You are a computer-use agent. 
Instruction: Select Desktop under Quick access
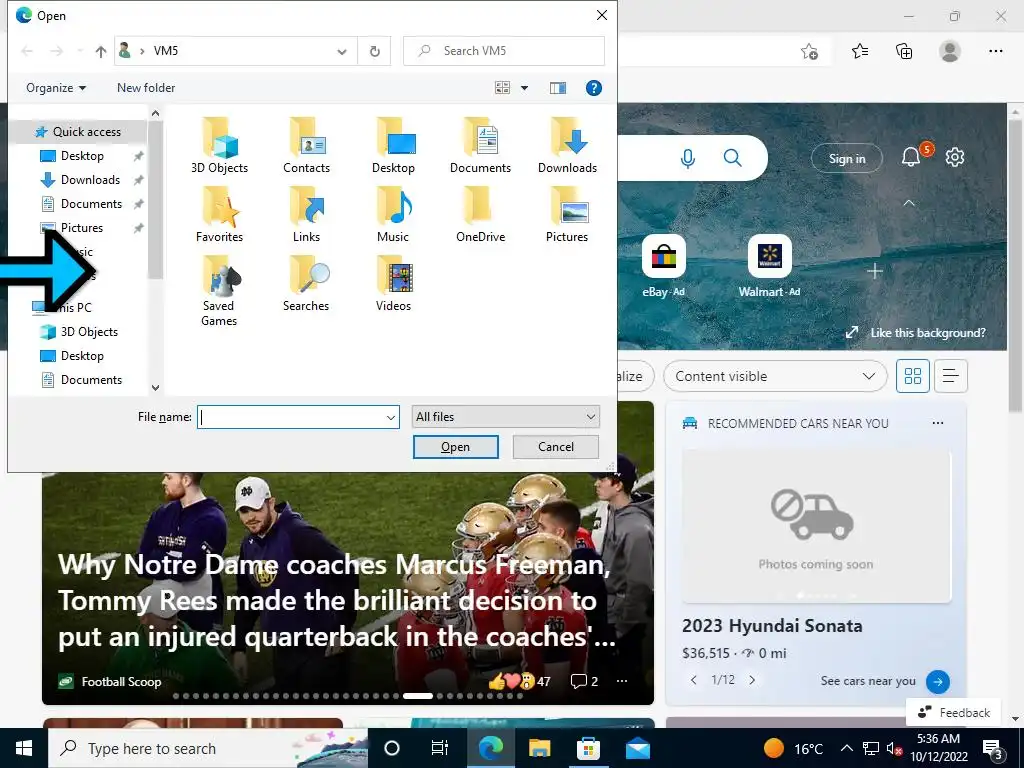(82, 156)
